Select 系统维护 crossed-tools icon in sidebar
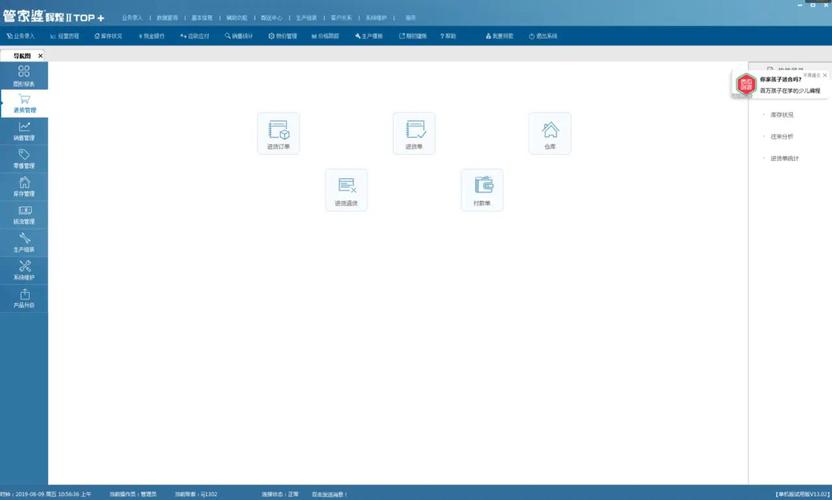The width and height of the screenshot is (832, 500). tap(24, 271)
